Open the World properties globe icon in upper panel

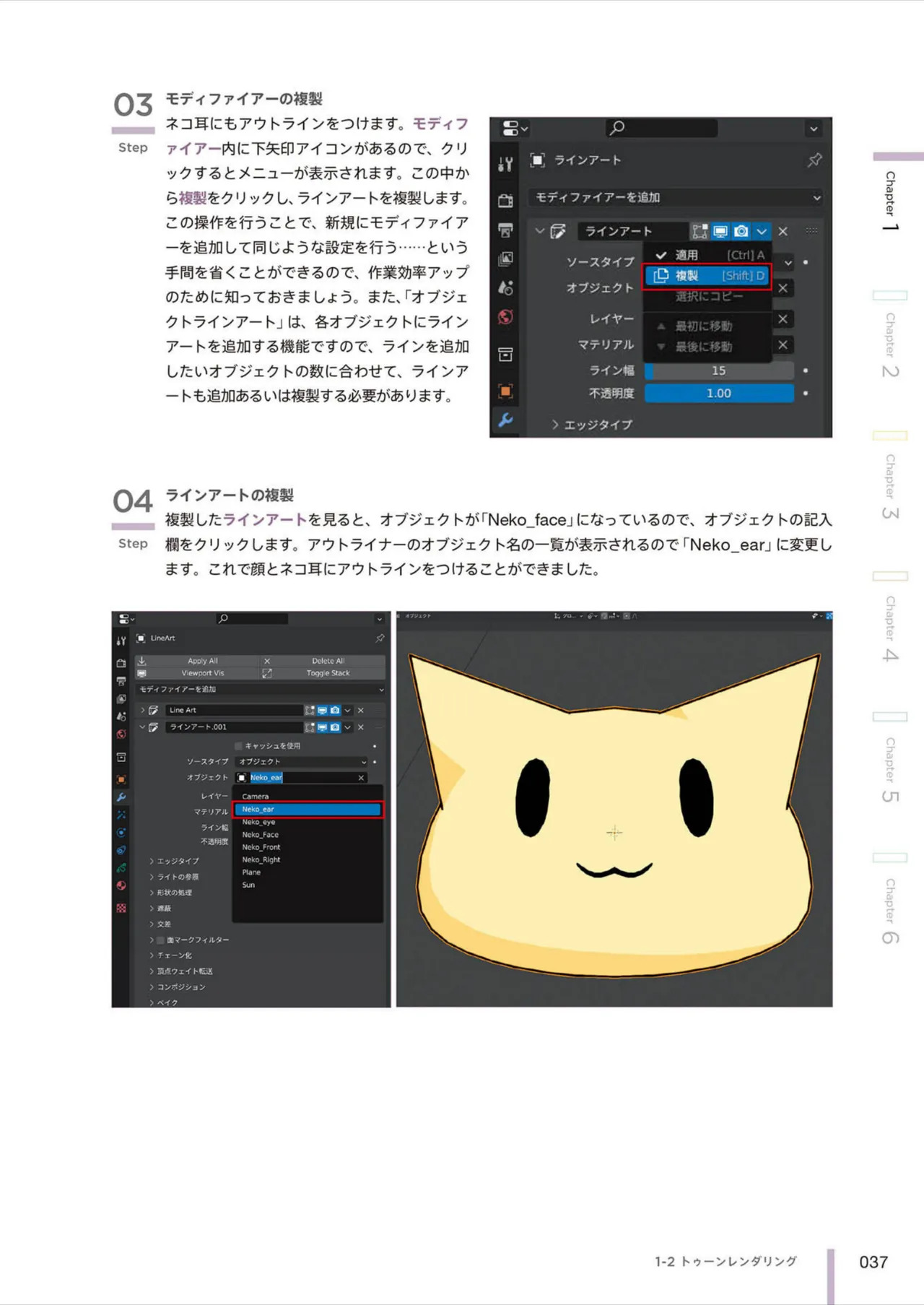click(x=505, y=316)
